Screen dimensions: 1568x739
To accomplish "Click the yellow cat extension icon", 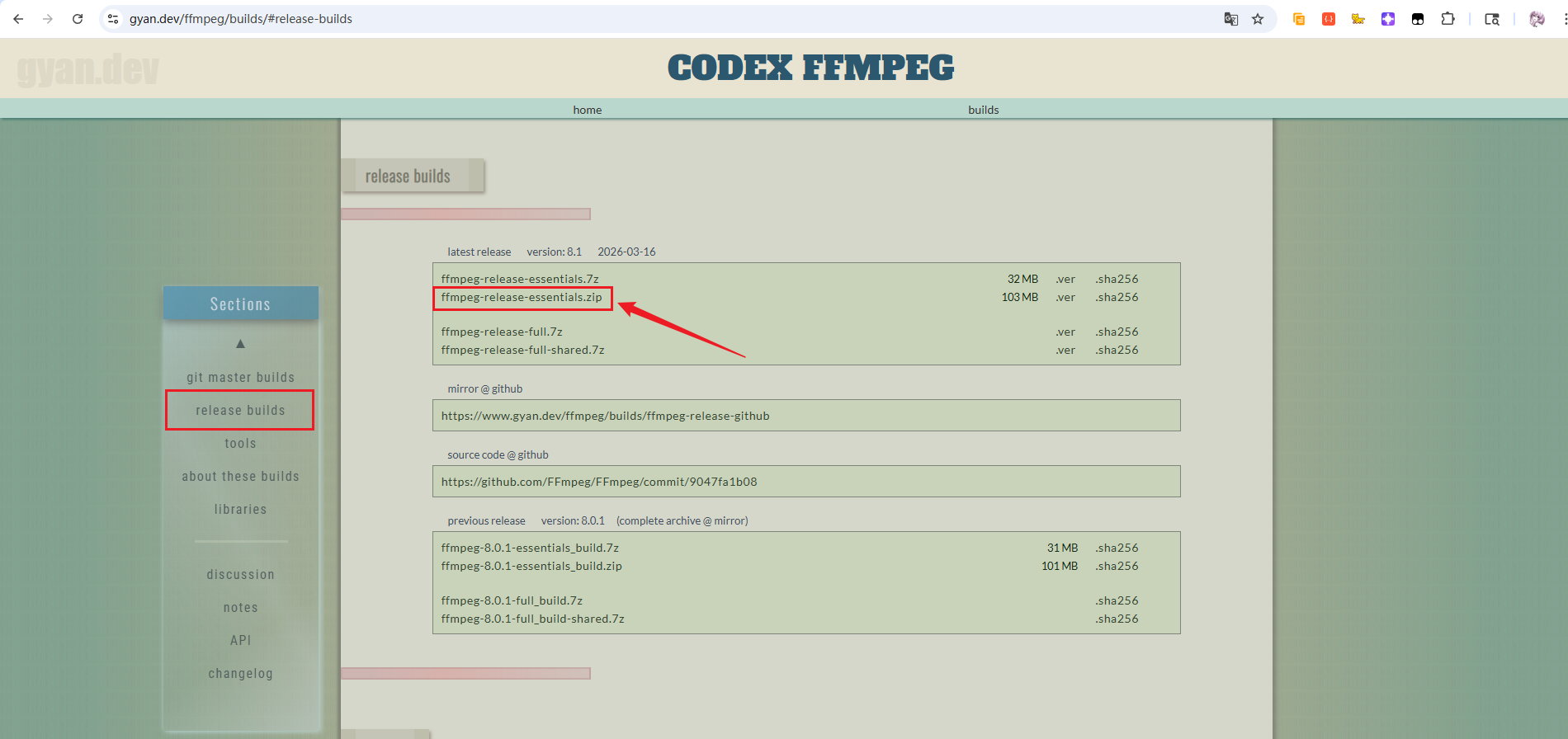I will coord(1358,19).
